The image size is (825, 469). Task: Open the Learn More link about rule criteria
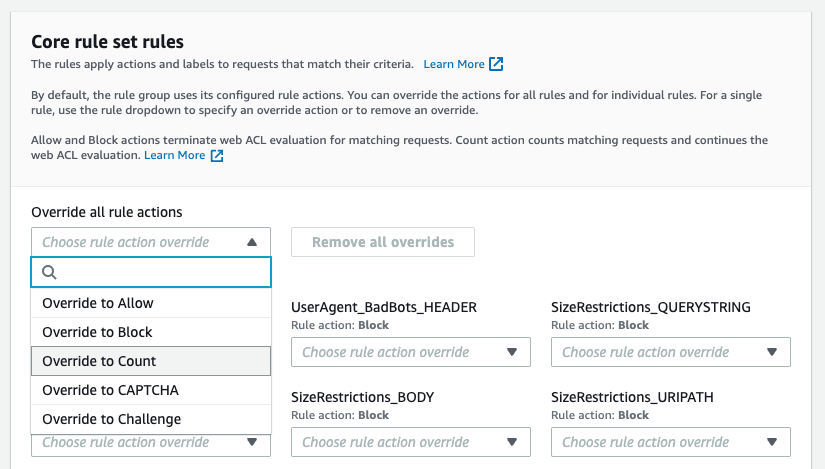point(454,64)
